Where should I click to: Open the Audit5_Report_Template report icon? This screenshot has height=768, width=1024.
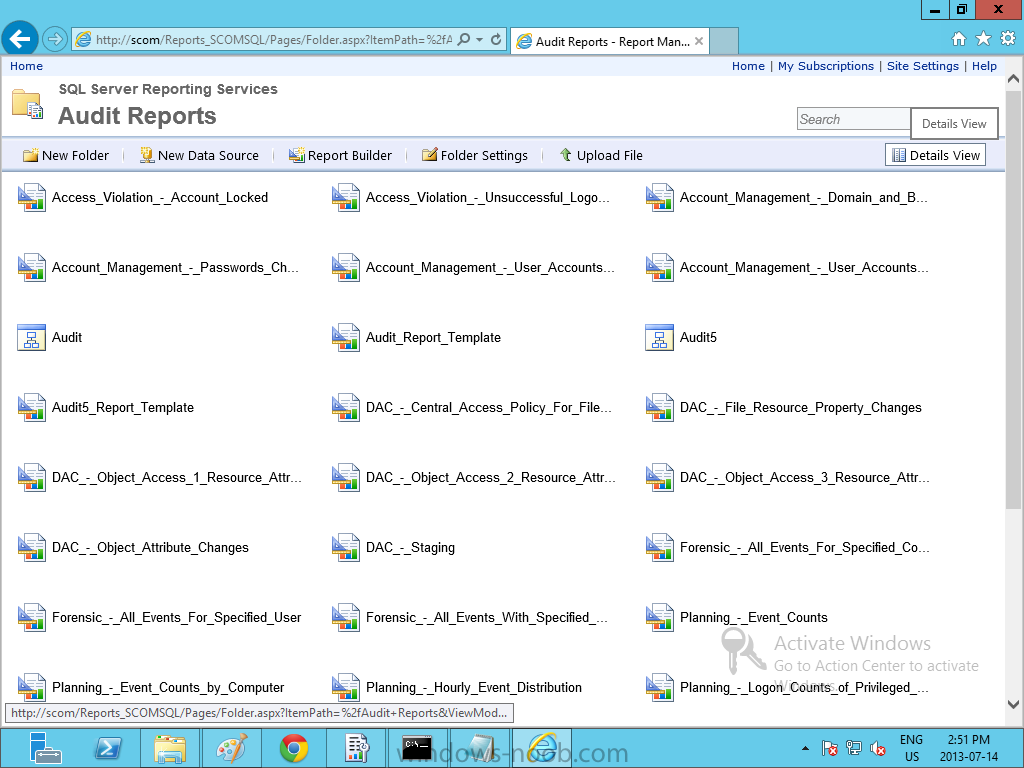(31, 408)
